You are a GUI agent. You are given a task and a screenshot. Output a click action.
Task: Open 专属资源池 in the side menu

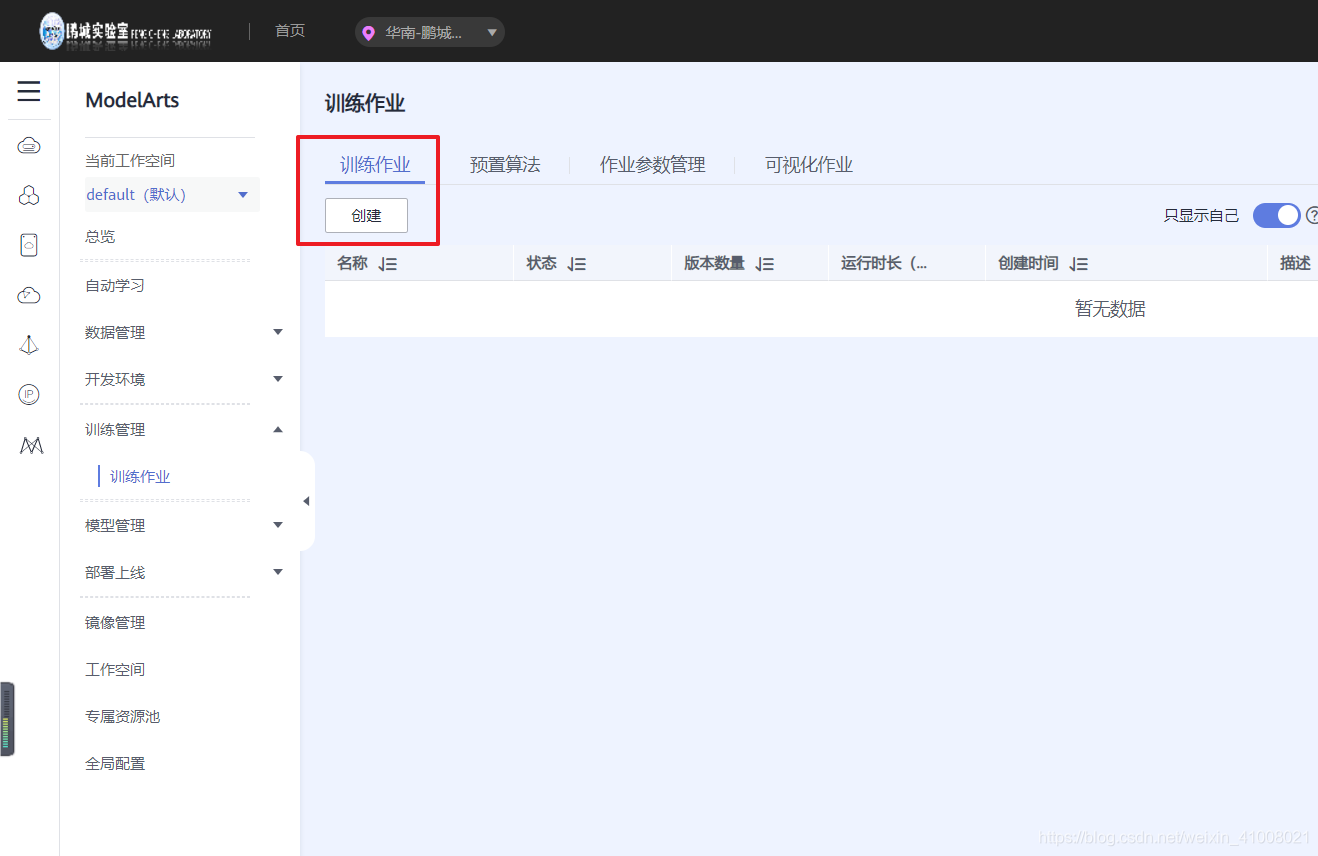(123, 717)
